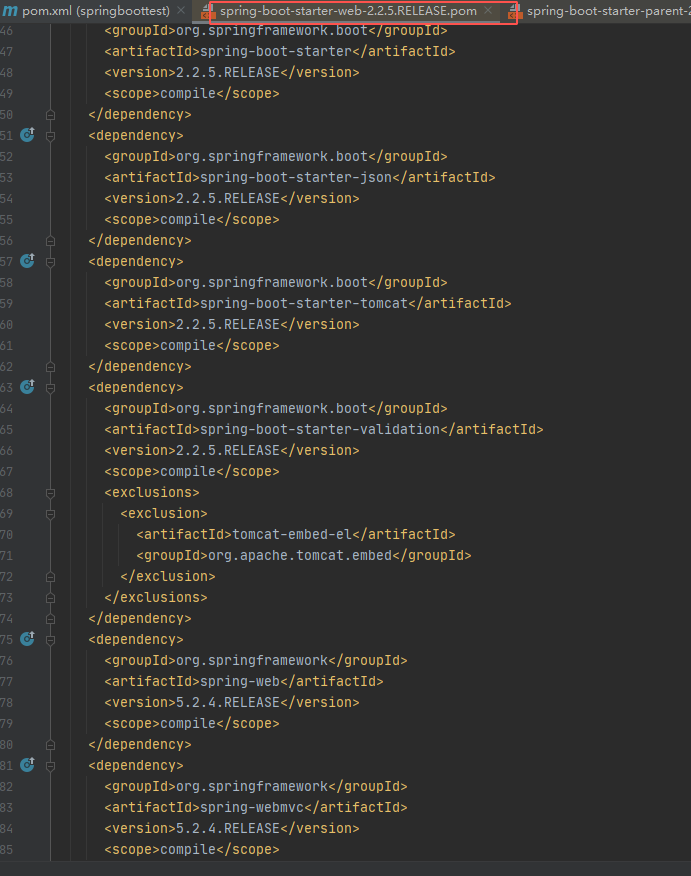Click fold end marker on line 50
This screenshot has height=876, width=691.
50,115
